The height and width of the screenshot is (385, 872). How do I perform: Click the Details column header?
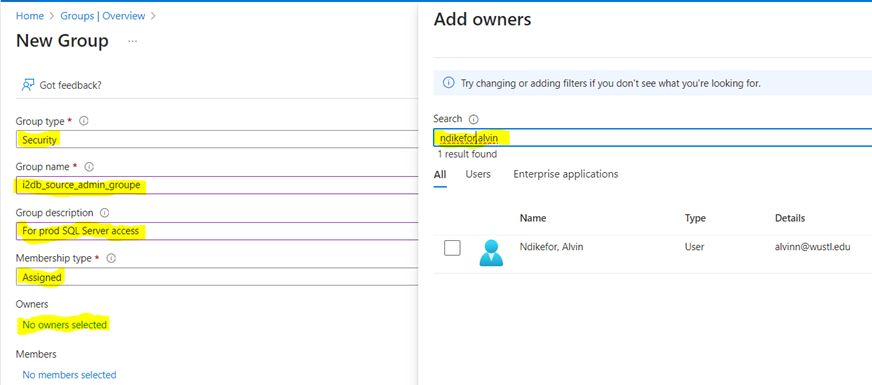pos(790,218)
